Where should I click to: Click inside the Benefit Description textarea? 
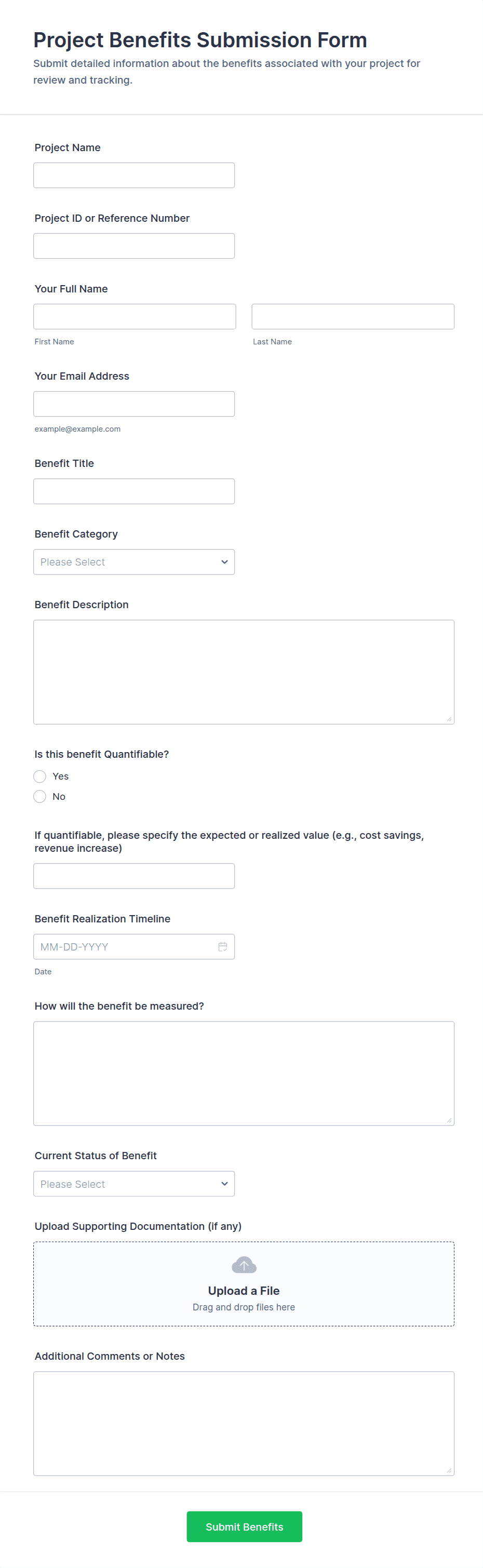(x=244, y=672)
